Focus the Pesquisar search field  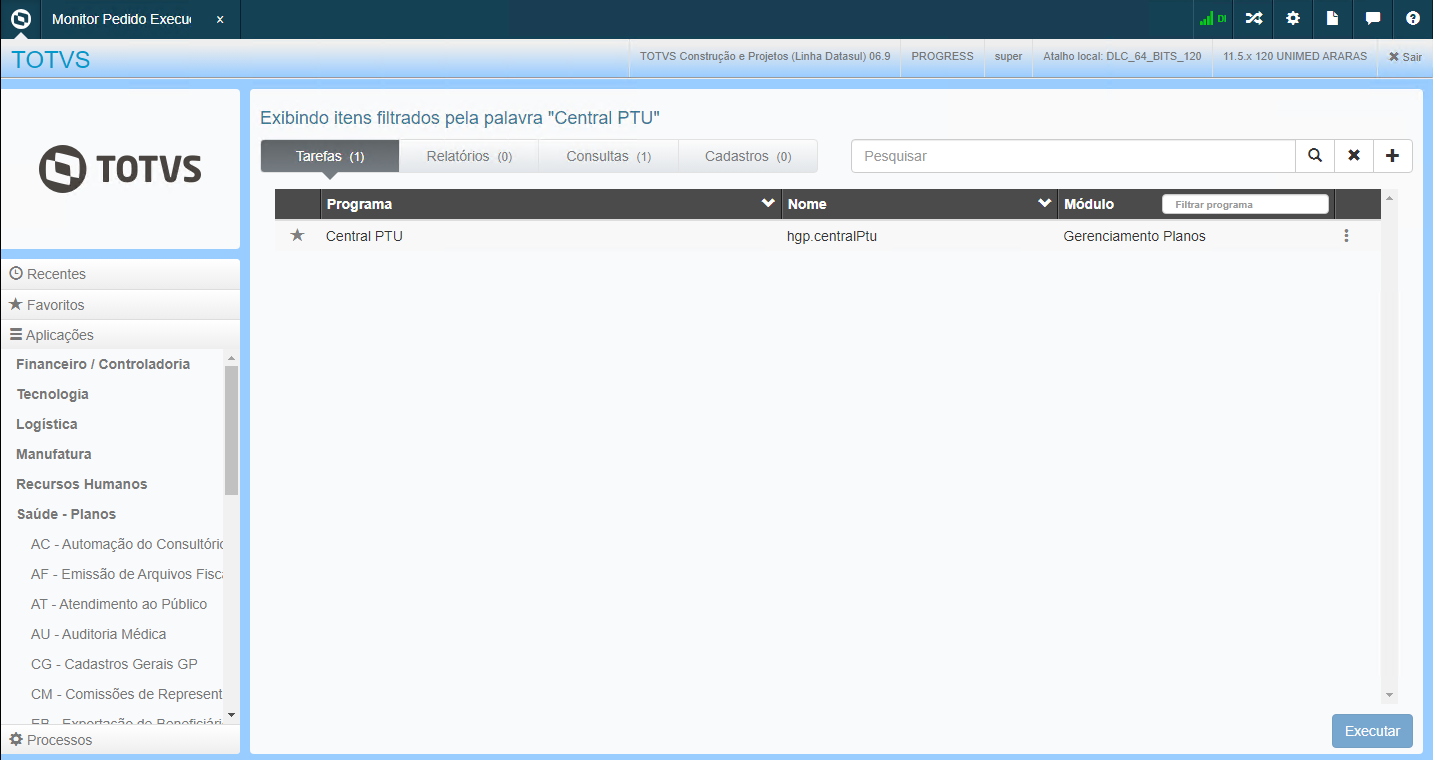[1073, 156]
